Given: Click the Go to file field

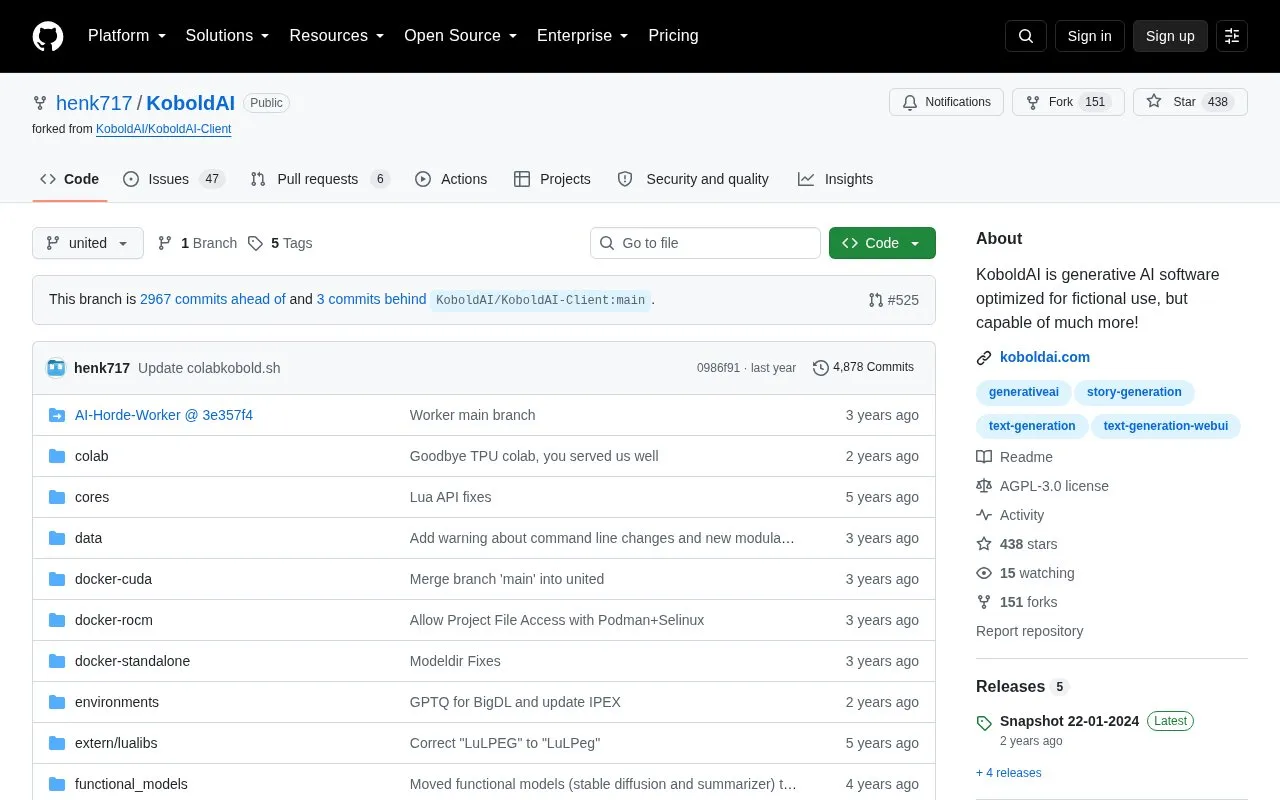Looking at the screenshot, I should tap(705, 243).
